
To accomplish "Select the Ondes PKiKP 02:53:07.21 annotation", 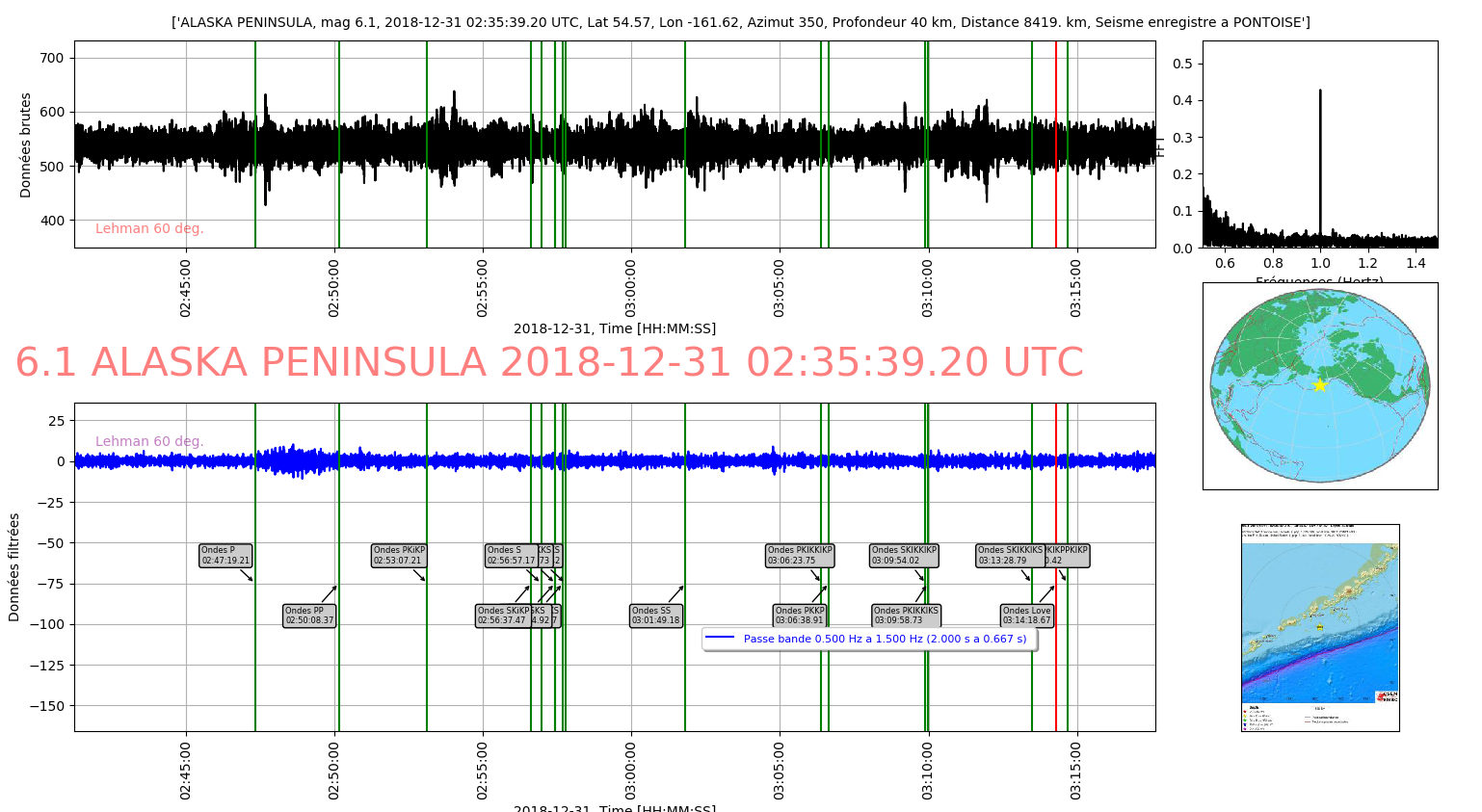I will pos(399,556).
